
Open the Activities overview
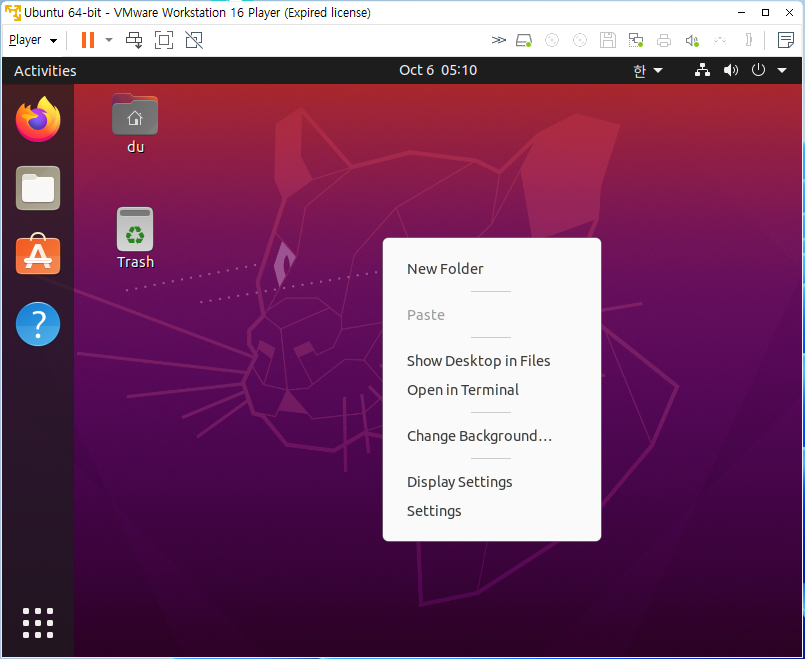coord(45,71)
